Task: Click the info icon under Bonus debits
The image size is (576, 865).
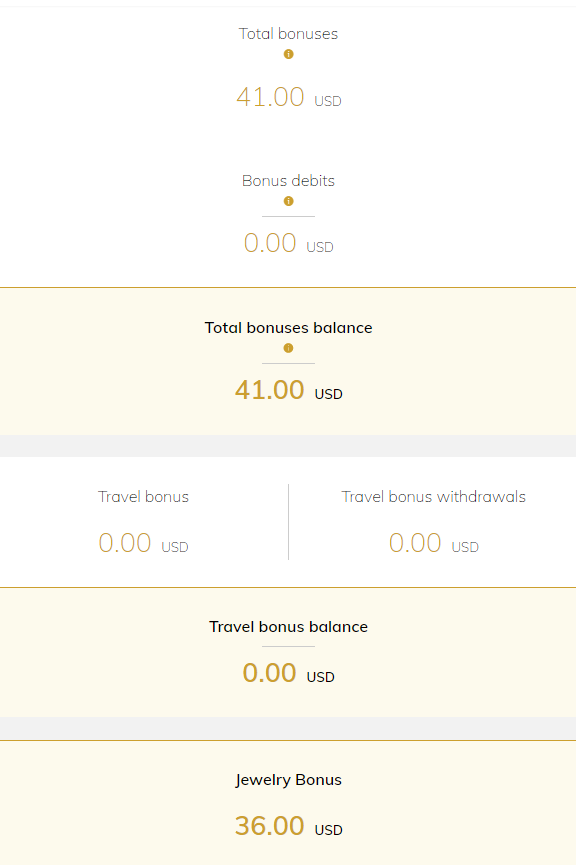Action: click(x=289, y=201)
